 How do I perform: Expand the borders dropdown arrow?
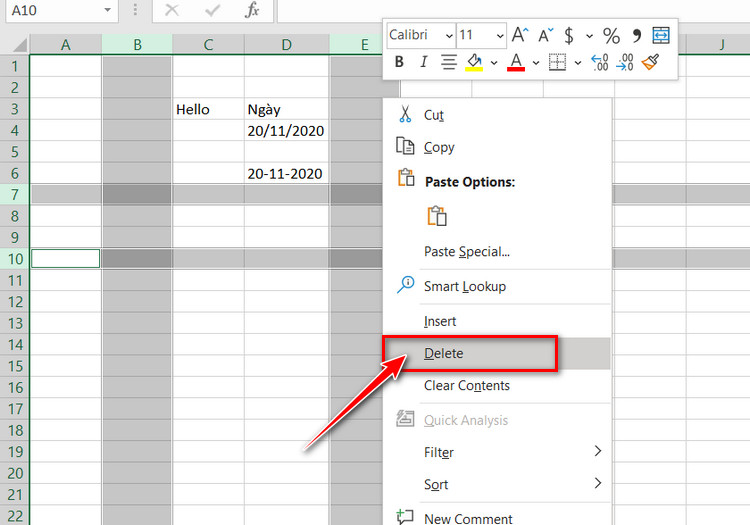point(578,63)
